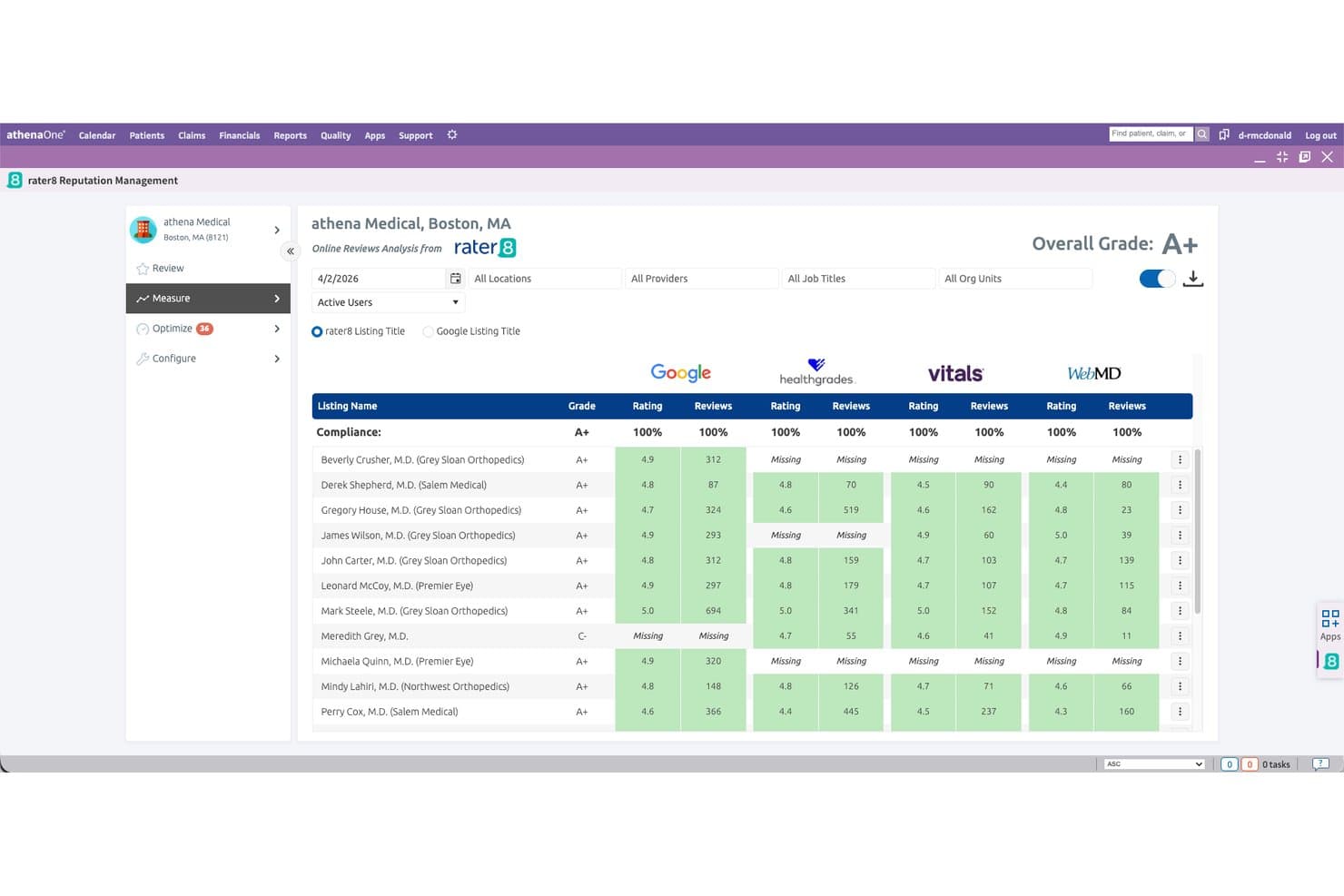This screenshot has width=1344, height=896.
Task: Click Log out link
Action: click(x=1320, y=135)
